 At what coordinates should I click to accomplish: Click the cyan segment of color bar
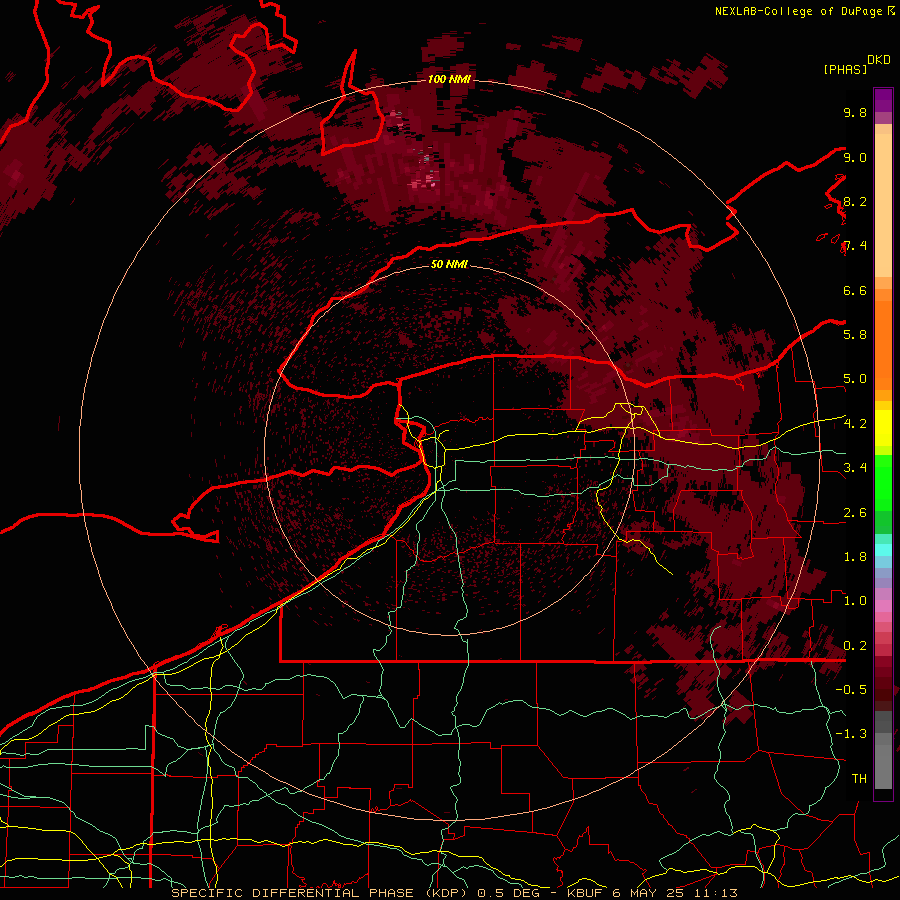pyautogui.click(x=883, y=550)
